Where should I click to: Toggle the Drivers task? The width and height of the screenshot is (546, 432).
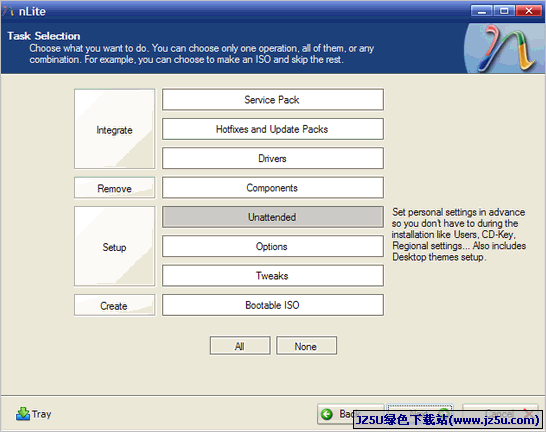coord(273,158)
